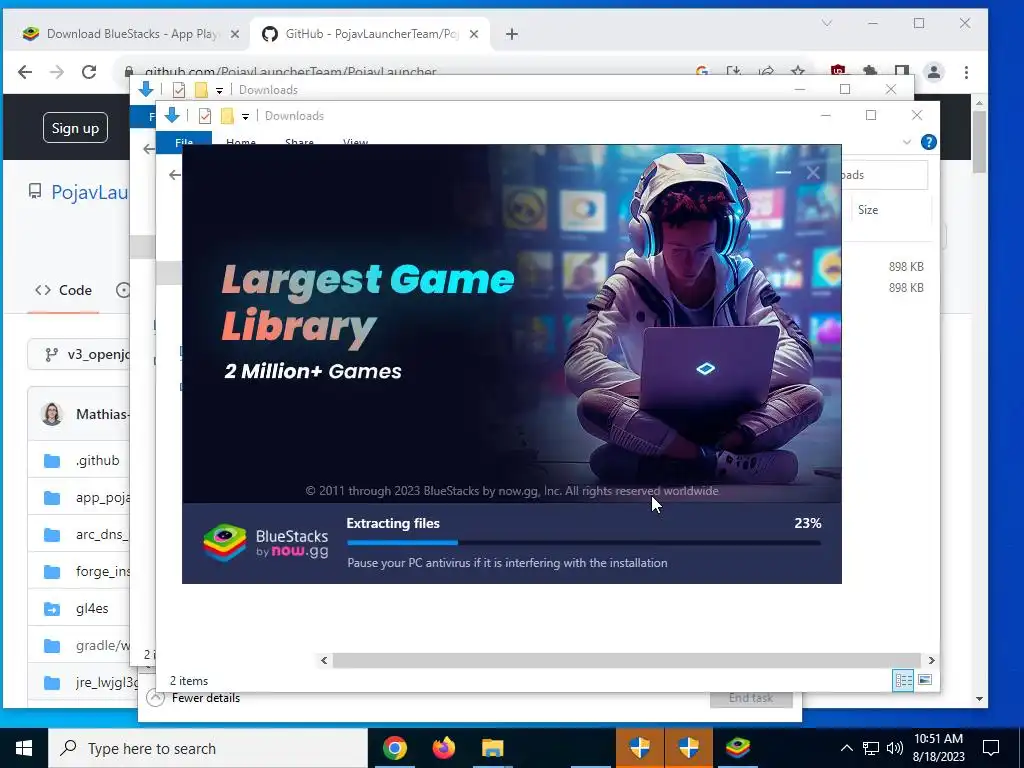Viewport: 1024px width, 768px height.
Task: Open Chrome's tab search chevron
Action: pos(827,24)
